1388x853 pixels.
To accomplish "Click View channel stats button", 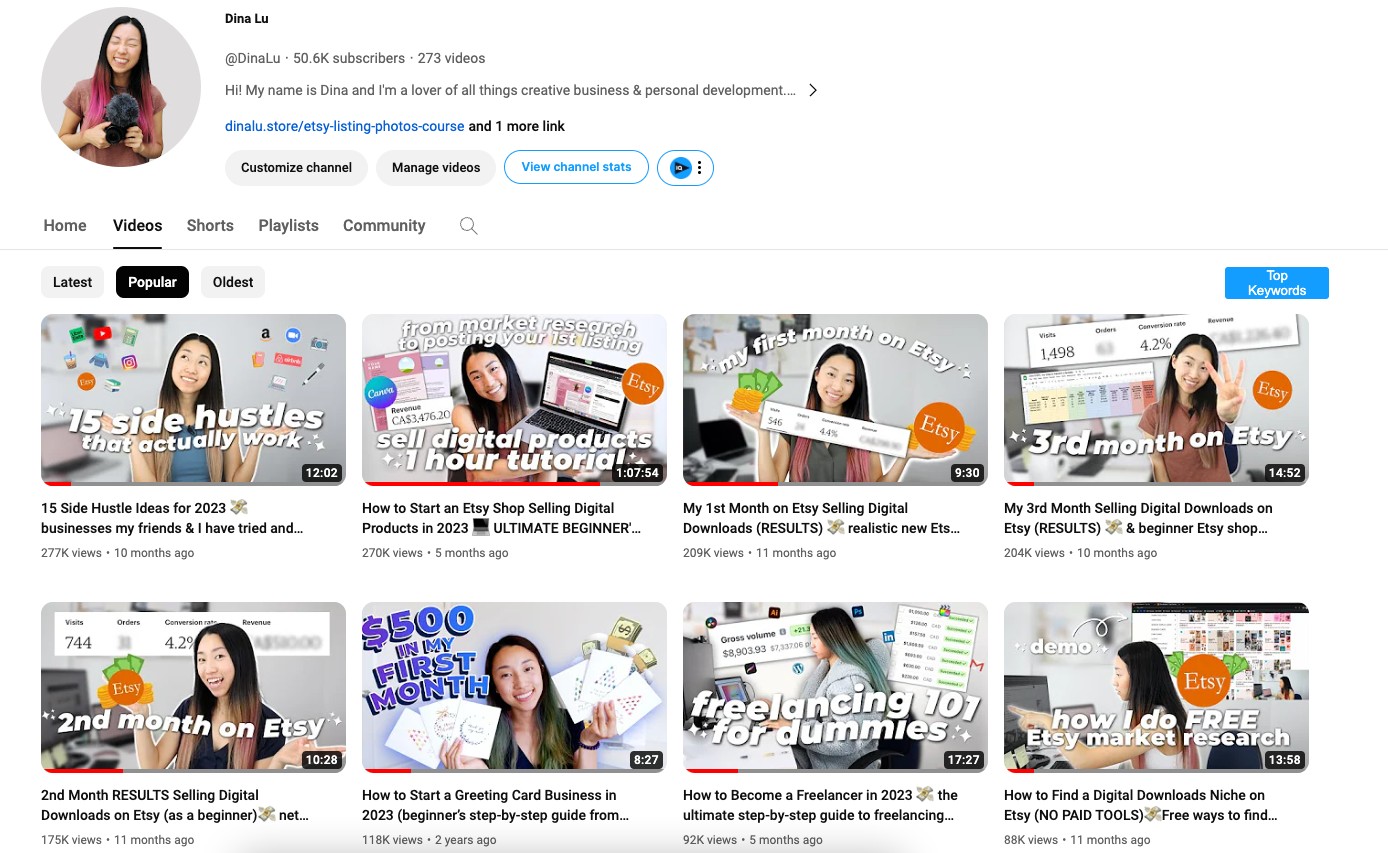I will point(576,167).
